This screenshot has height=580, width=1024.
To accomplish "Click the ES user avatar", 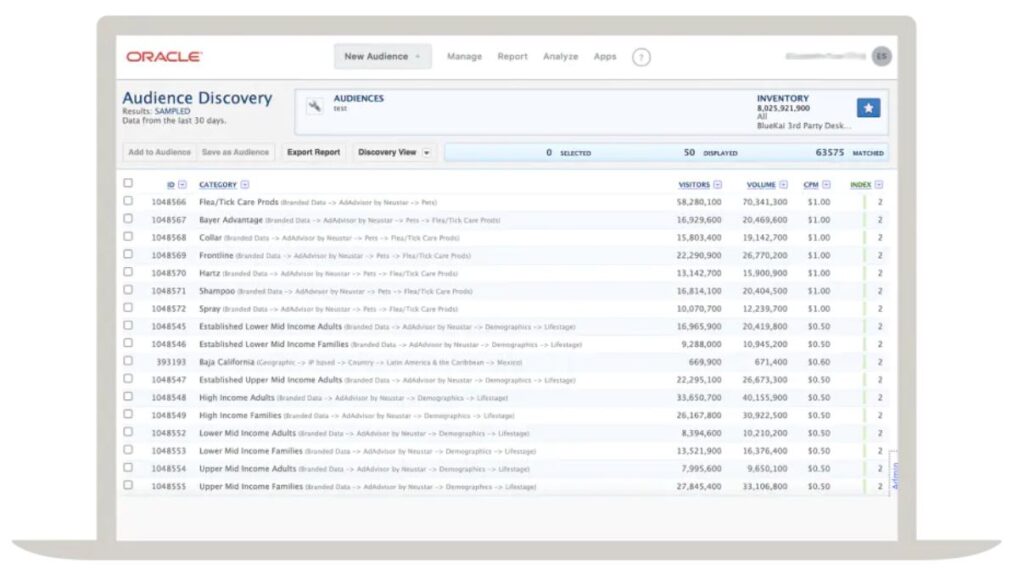I will pos(880,56).
